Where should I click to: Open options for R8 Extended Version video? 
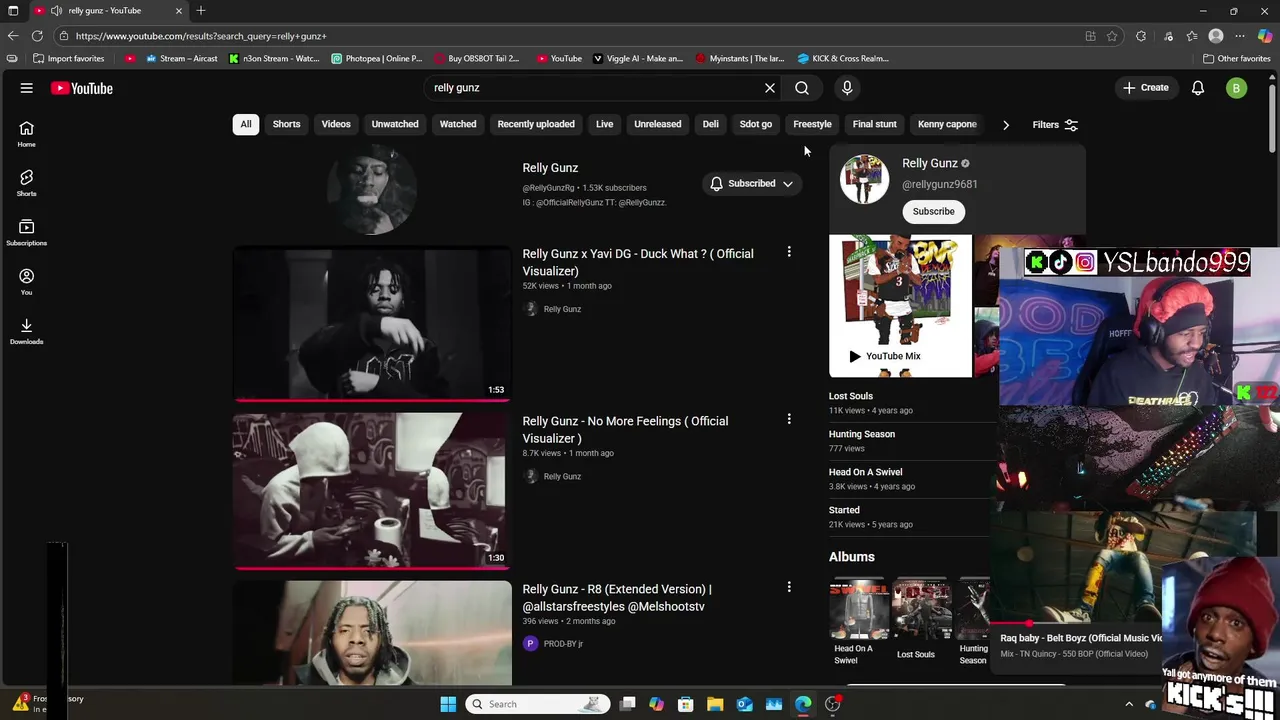(x=789, y=587)
